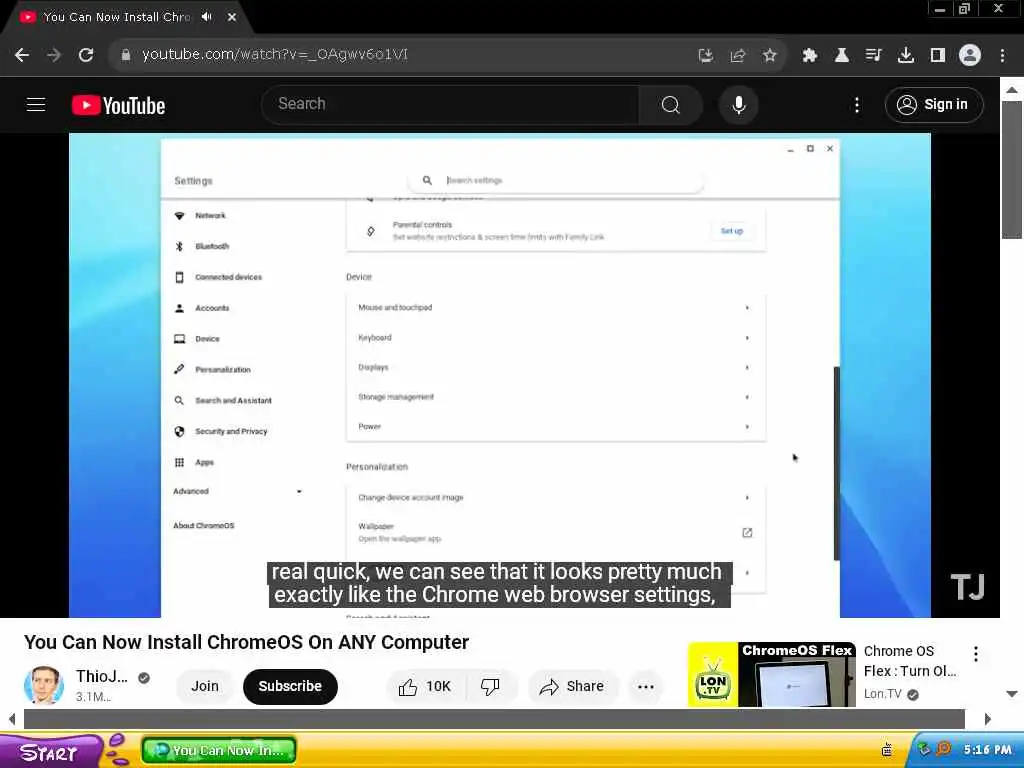Screen dimensions: 1024x768
Task: Toggle the browser side panel icon
Action: point(938,56)
